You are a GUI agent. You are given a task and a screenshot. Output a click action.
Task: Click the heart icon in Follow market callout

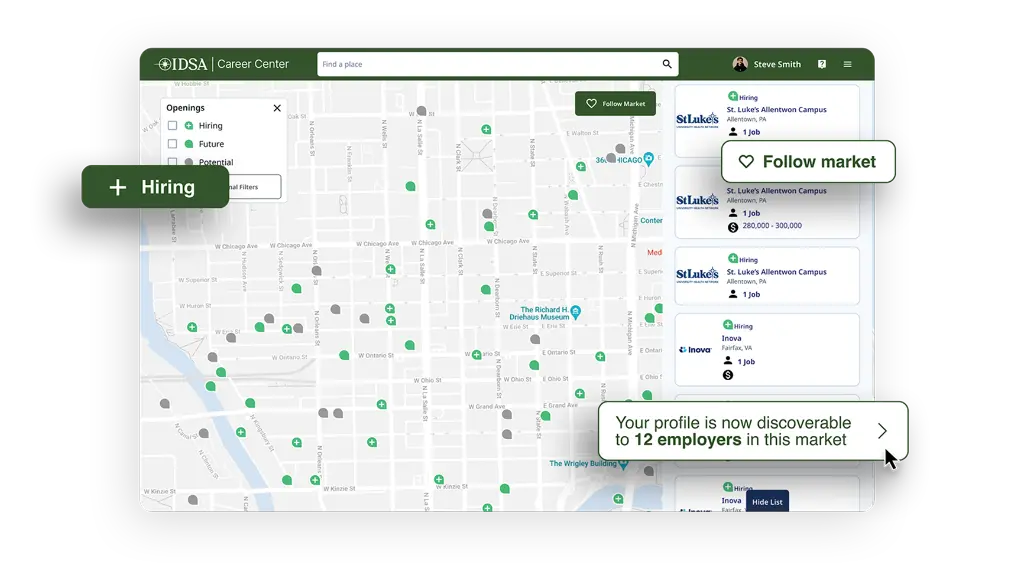746,161
